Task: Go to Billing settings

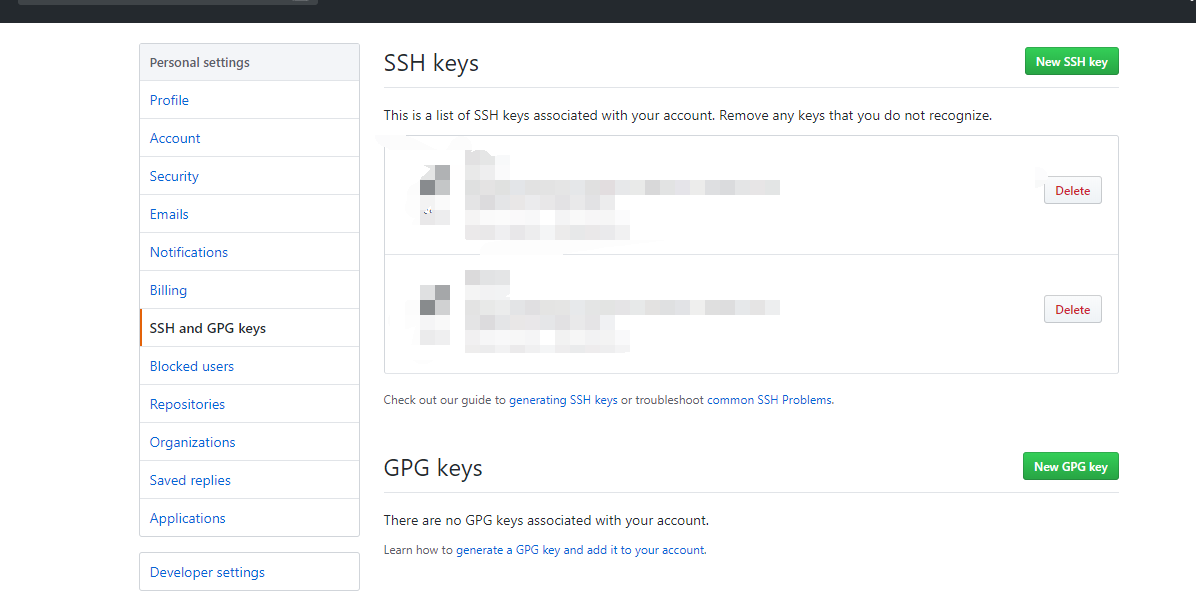Action: tap(249, 291)
